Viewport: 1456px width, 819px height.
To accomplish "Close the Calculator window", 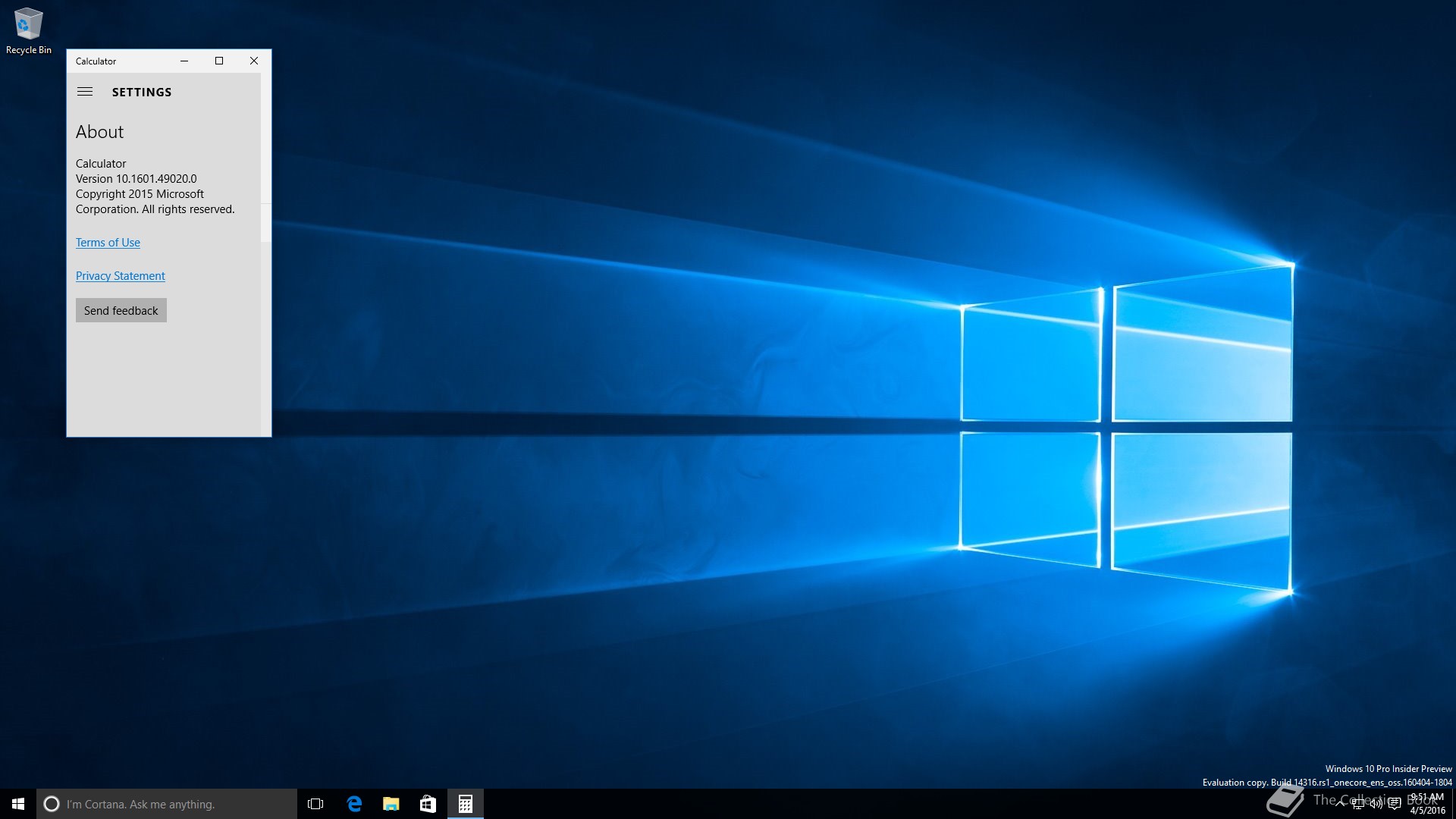I will (254, 61).
